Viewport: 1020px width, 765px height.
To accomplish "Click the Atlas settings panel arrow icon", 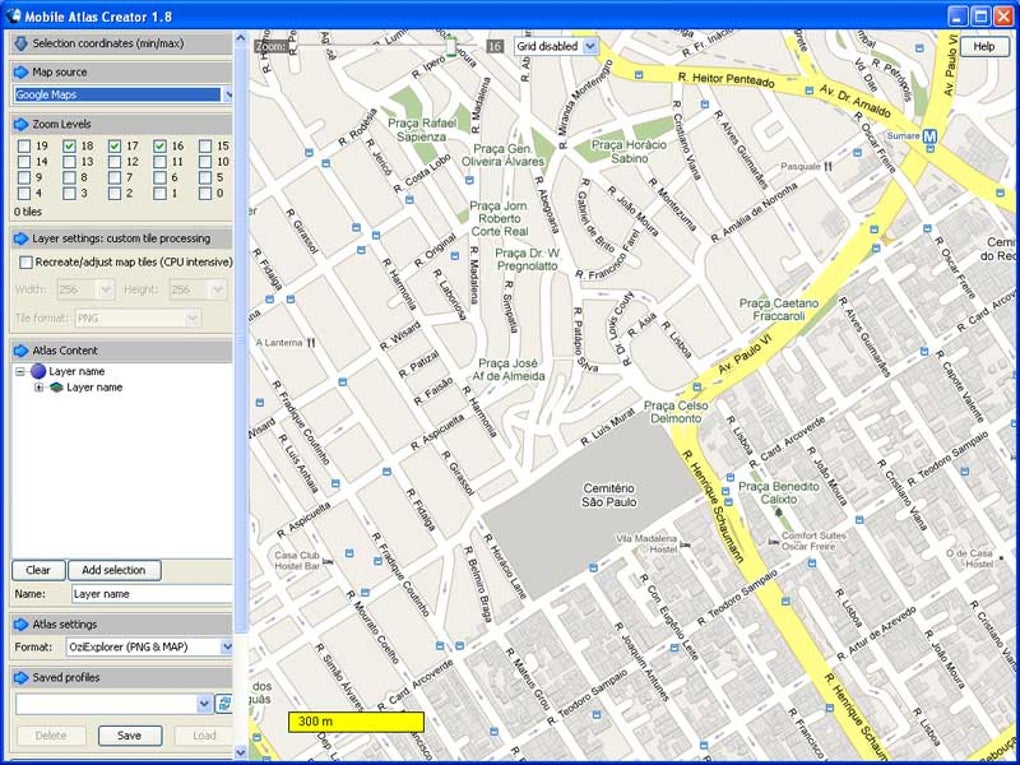I will click(x=21, y=624).
